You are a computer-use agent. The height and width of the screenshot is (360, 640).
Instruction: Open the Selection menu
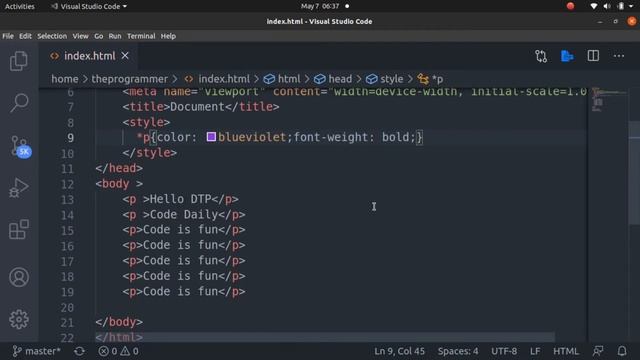click(x=52, y=36)
